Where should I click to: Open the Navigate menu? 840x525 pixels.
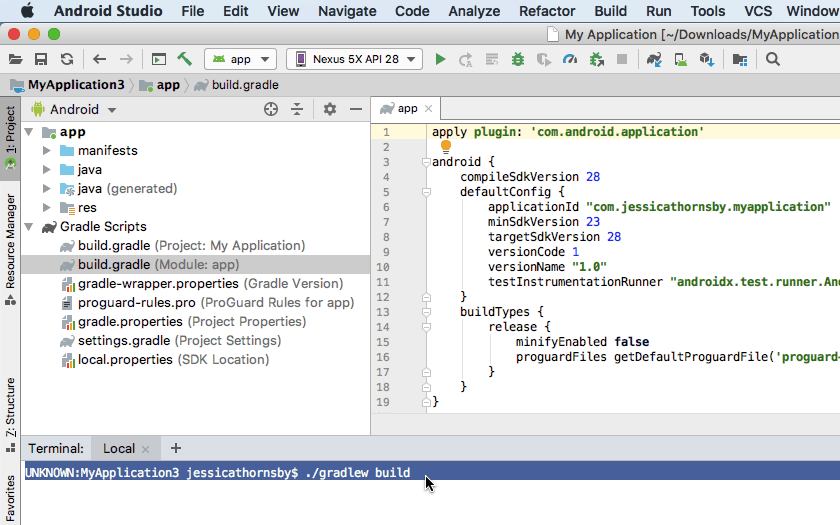coord(347,11)
